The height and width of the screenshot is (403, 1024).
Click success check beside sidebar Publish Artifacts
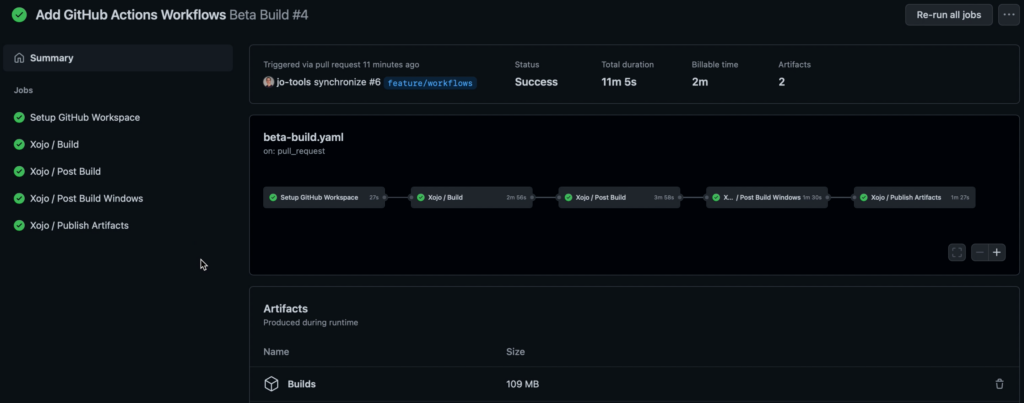pos(20,225)
